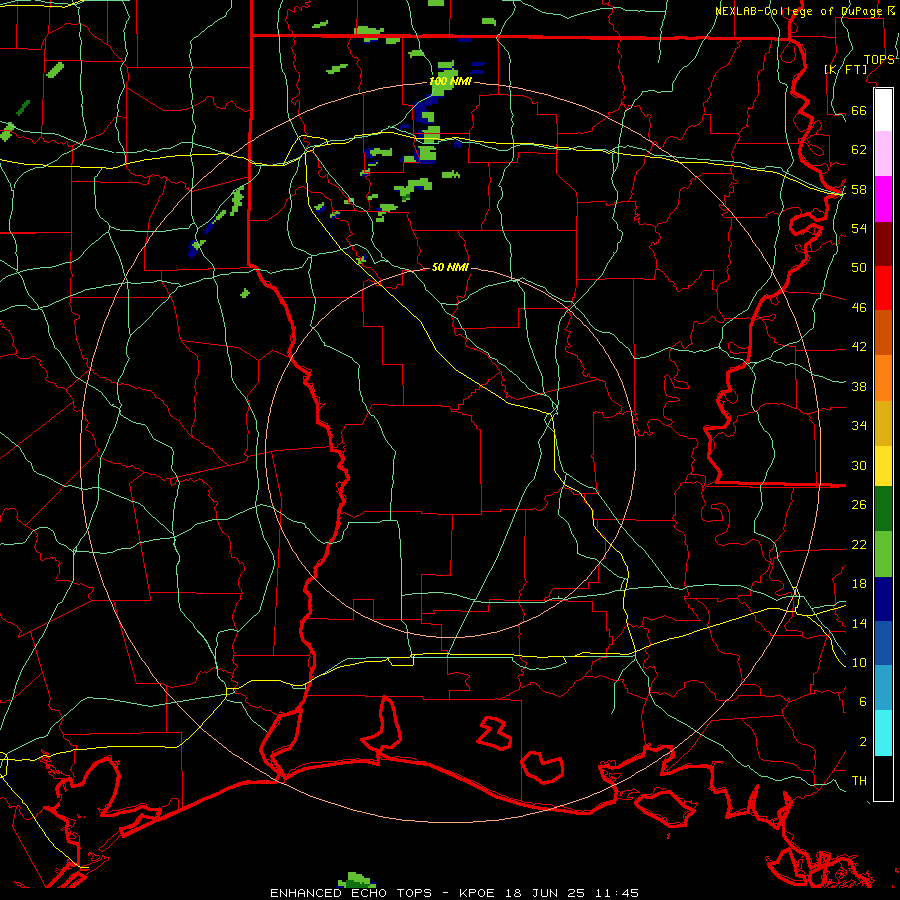Click the legend value 46
This screenshot has width=900, height=900.
(x=859, y=308)
